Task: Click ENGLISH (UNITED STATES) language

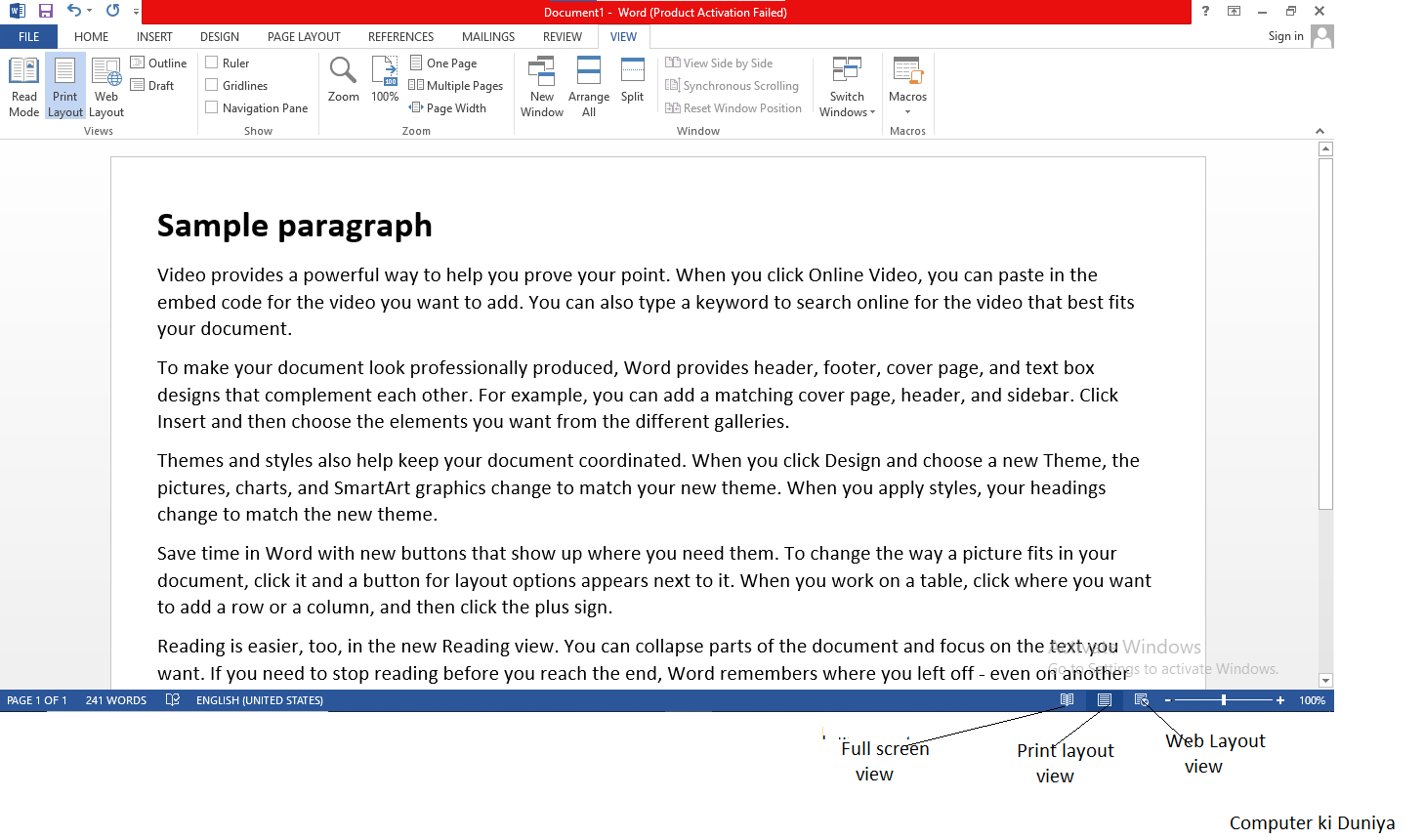Action: (260, 699)
